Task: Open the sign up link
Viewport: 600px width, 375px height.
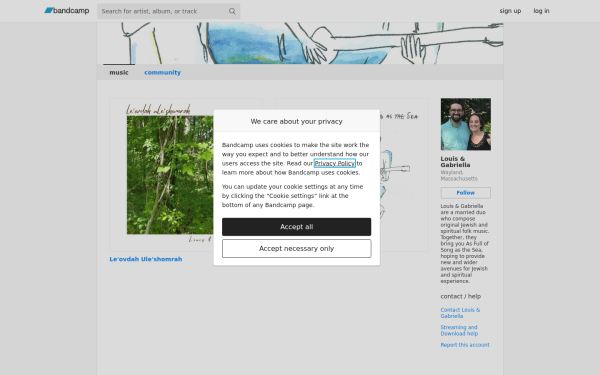Action: (510, 11)
